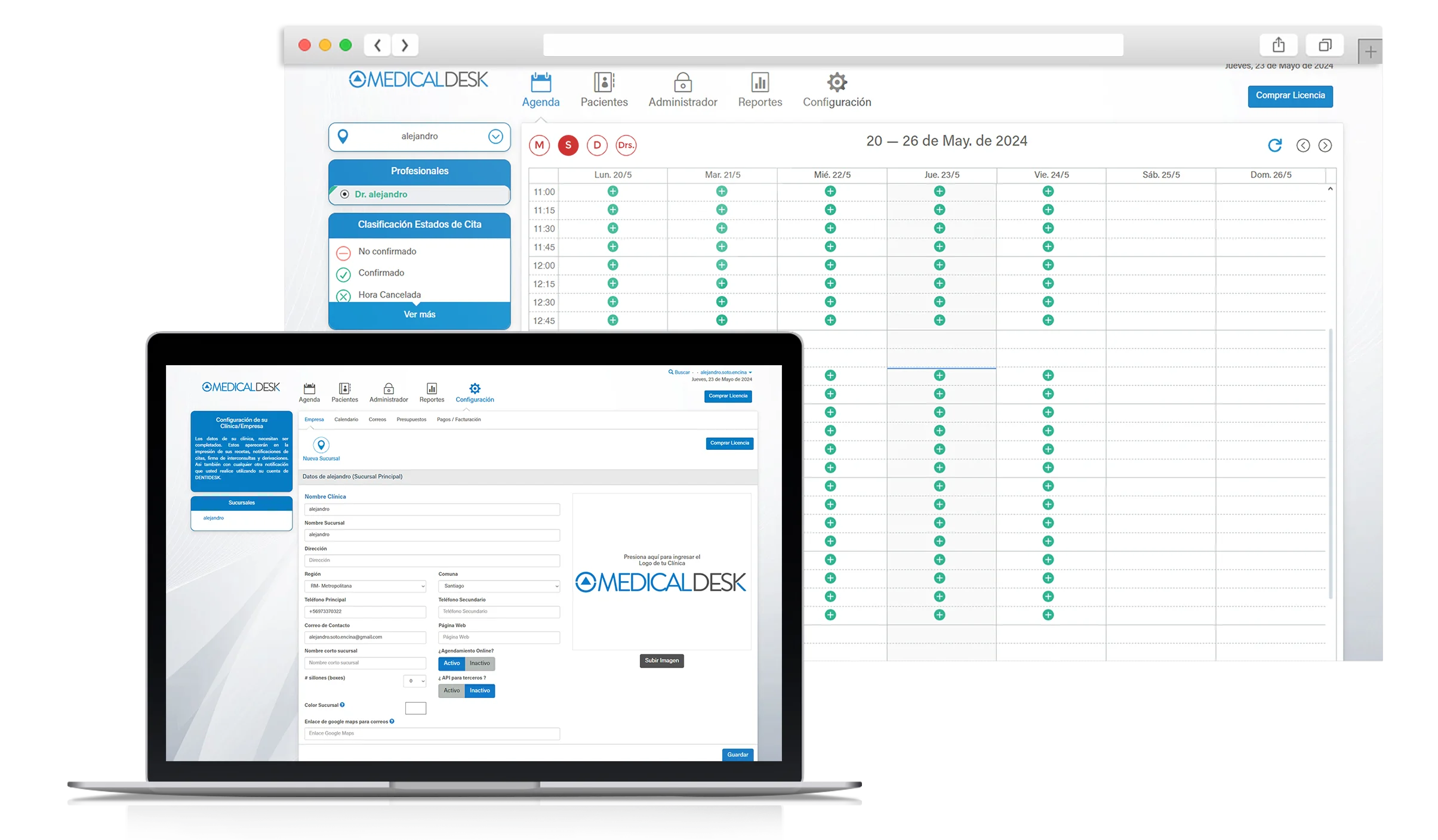The width and height of the screenshot is (1438, 840).
Task: Open the Región dropdown on laptop
Action: pos(365,586)
